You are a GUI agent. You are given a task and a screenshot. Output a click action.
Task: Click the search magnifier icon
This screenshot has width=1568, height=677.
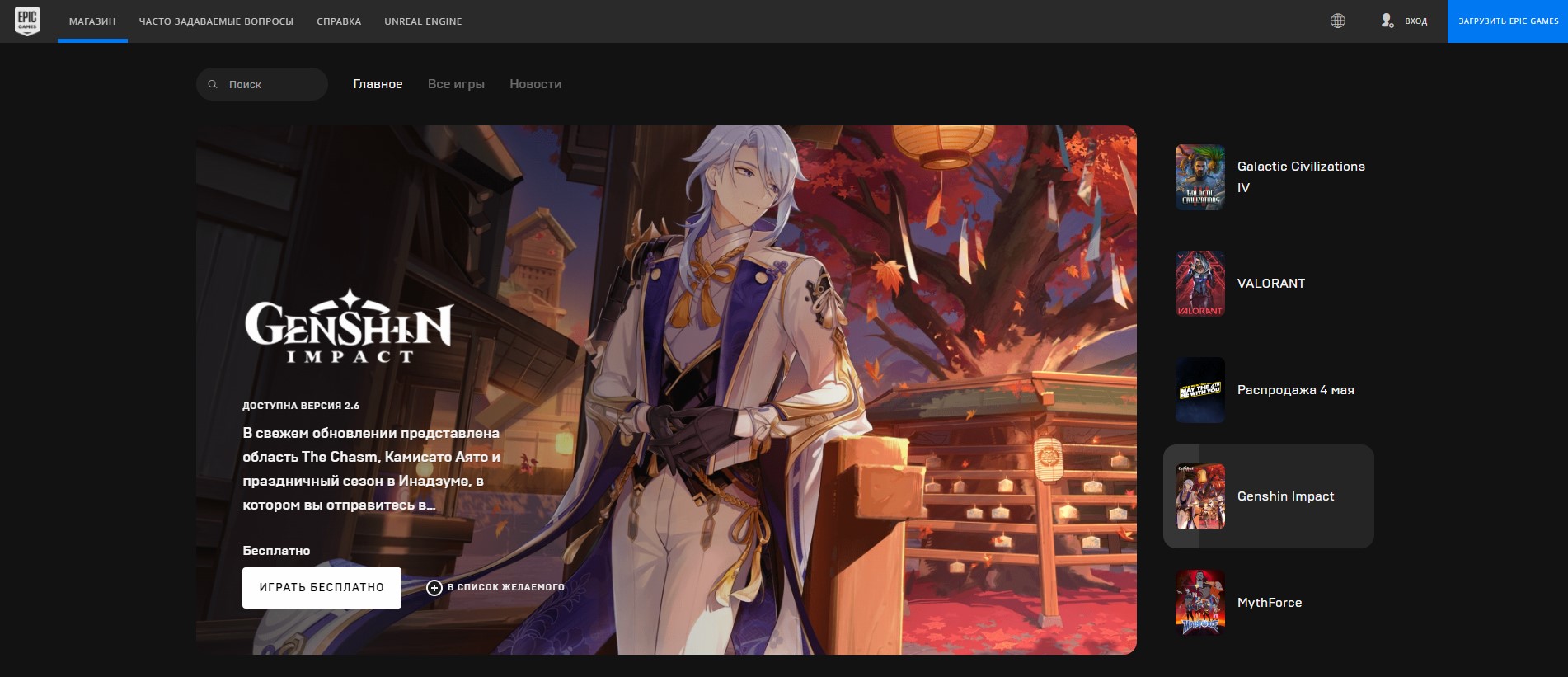213,84
